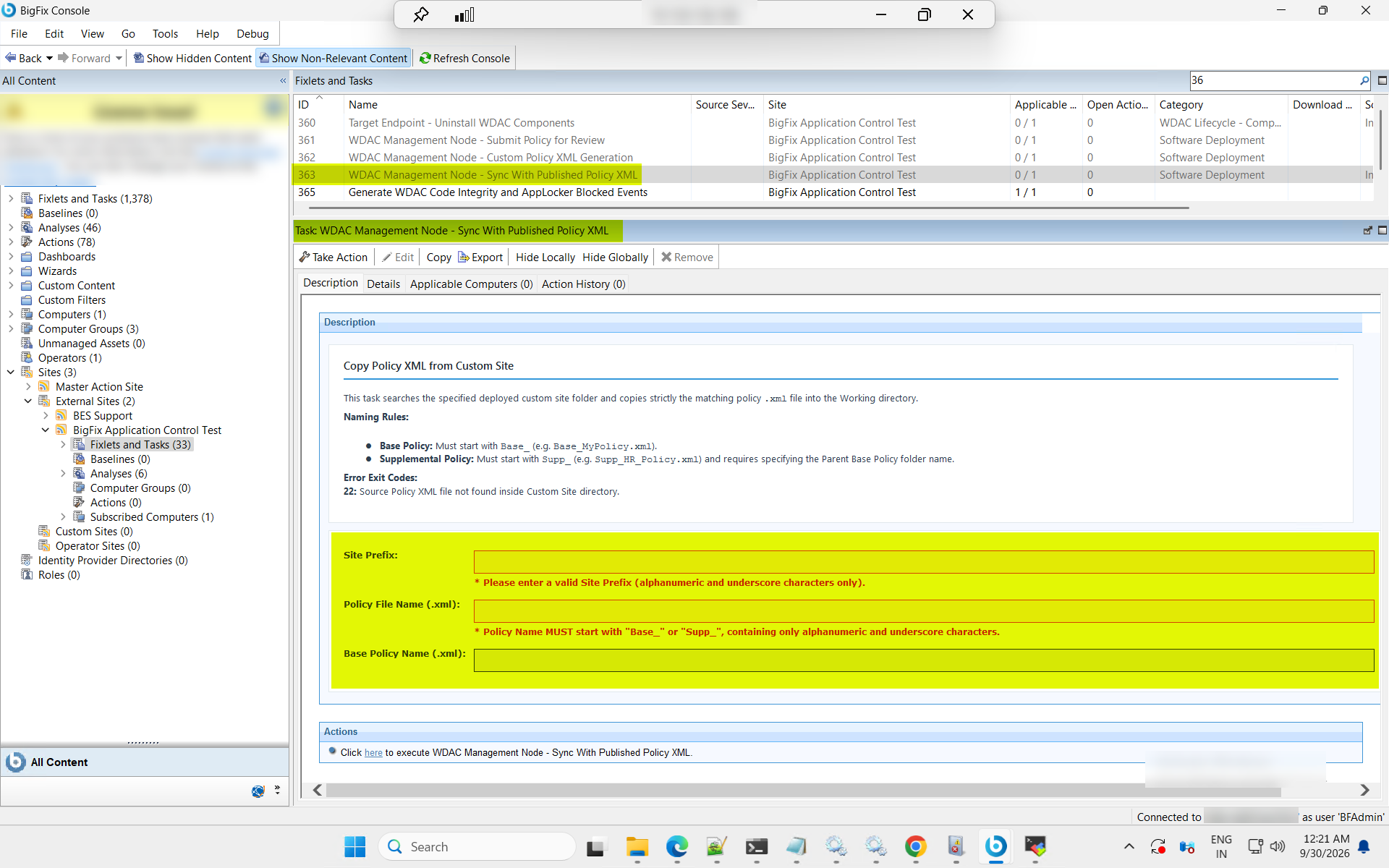The height and width of the screenshot is (868, 1389).
Task: Switch to the Applicable Computers (0) tab
Action: [471, 284]
